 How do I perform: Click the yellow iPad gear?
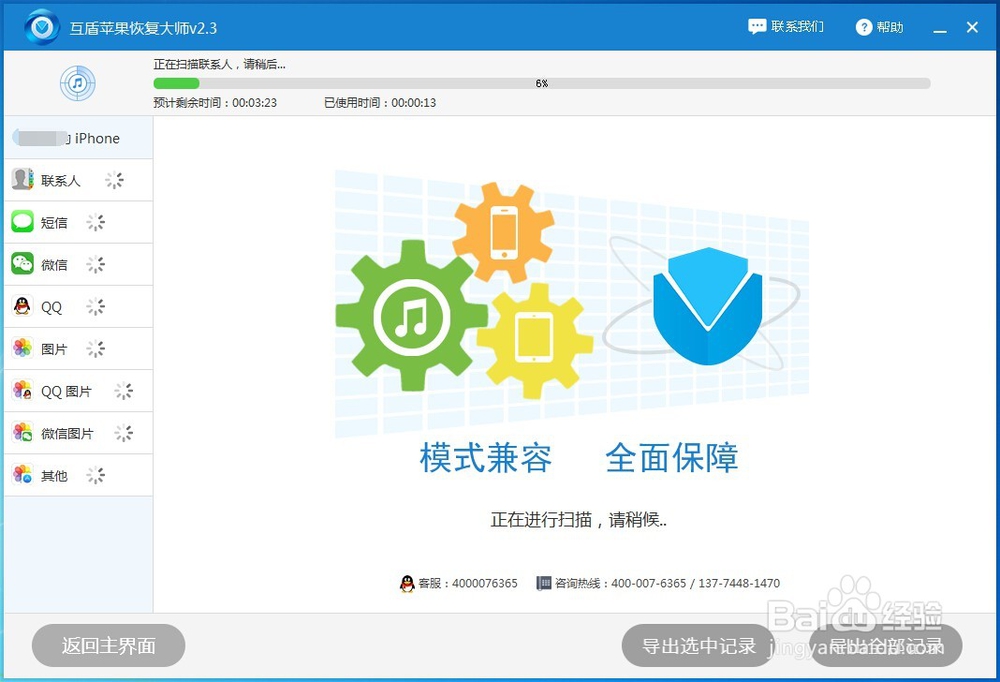coord(534,340)
